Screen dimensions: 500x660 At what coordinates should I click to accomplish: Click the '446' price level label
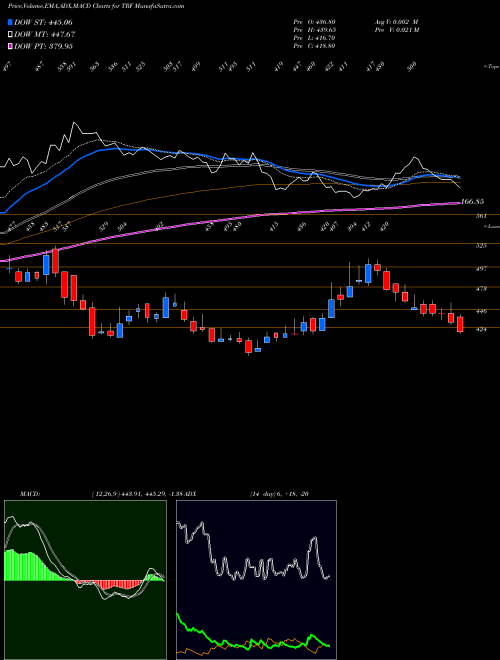click(x=481, y=311)
